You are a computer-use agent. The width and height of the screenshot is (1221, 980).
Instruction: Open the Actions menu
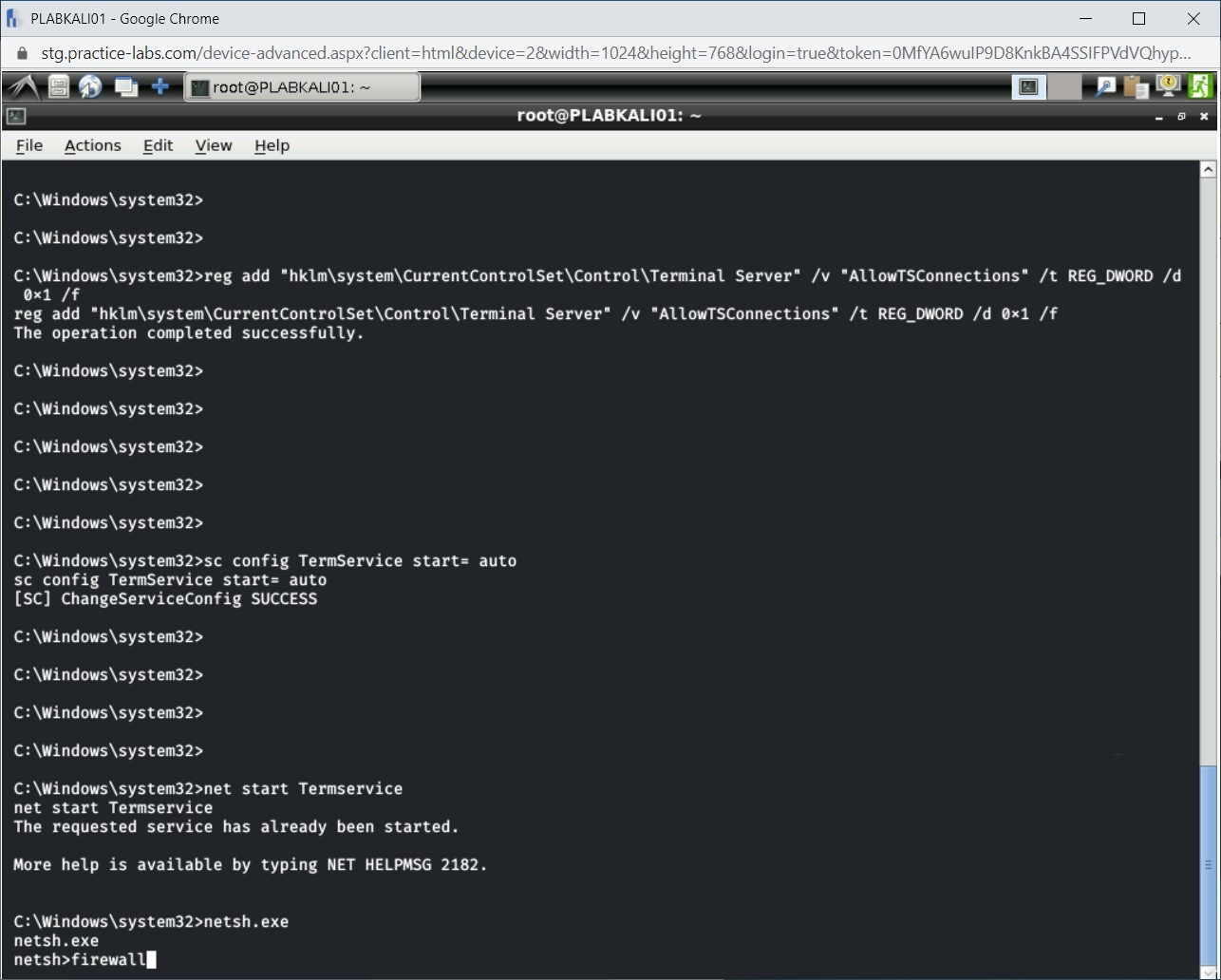point(92,145)
